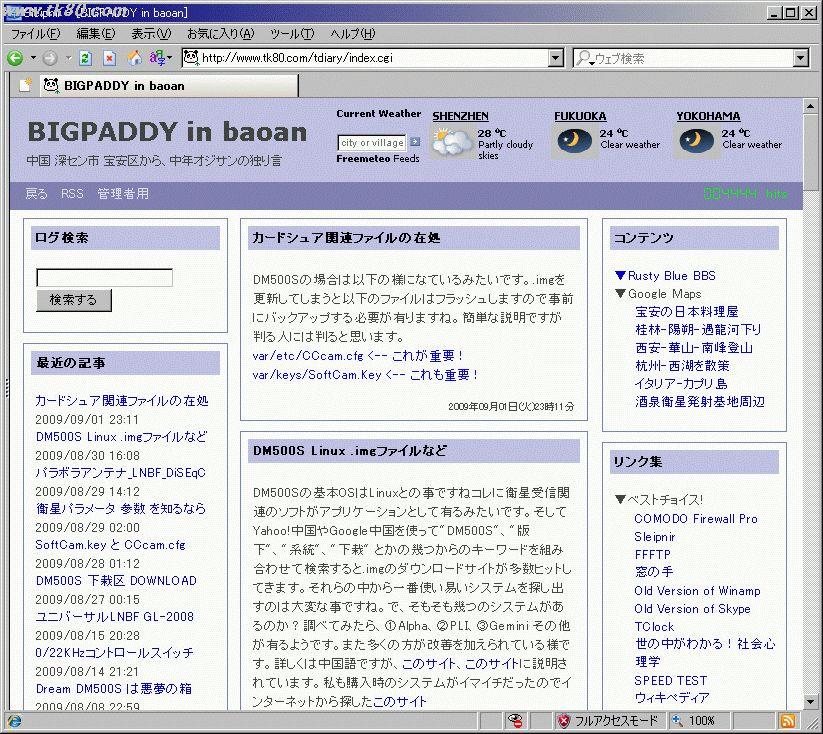
Task: Go to the Home page icon
Action: click(x=134, y=58)
